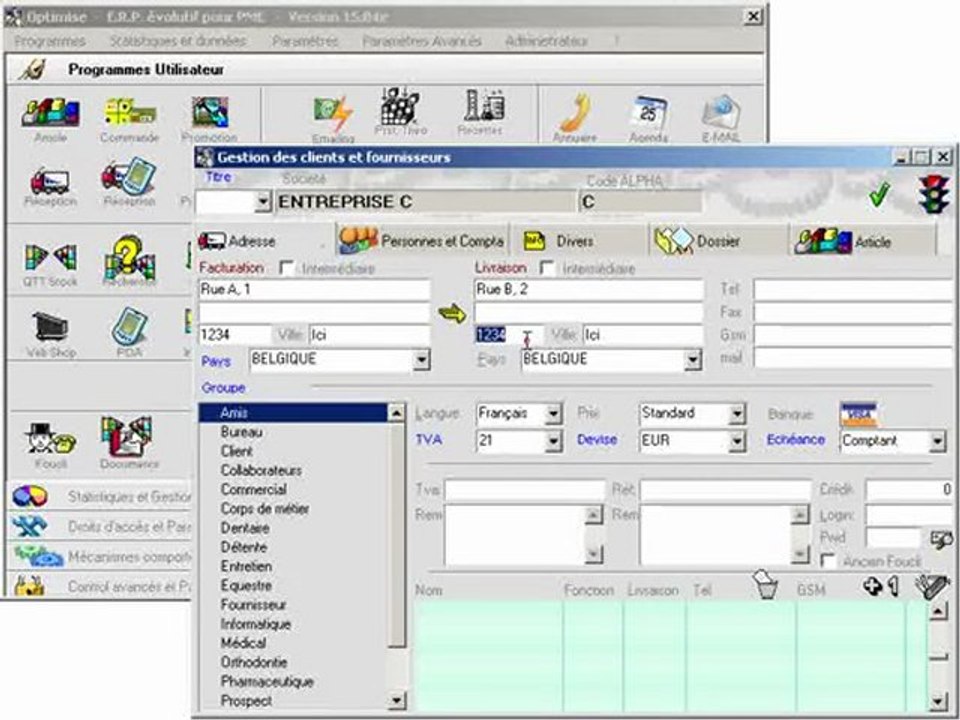Open the Document icon in main window
960x720 pixels.
129,442
